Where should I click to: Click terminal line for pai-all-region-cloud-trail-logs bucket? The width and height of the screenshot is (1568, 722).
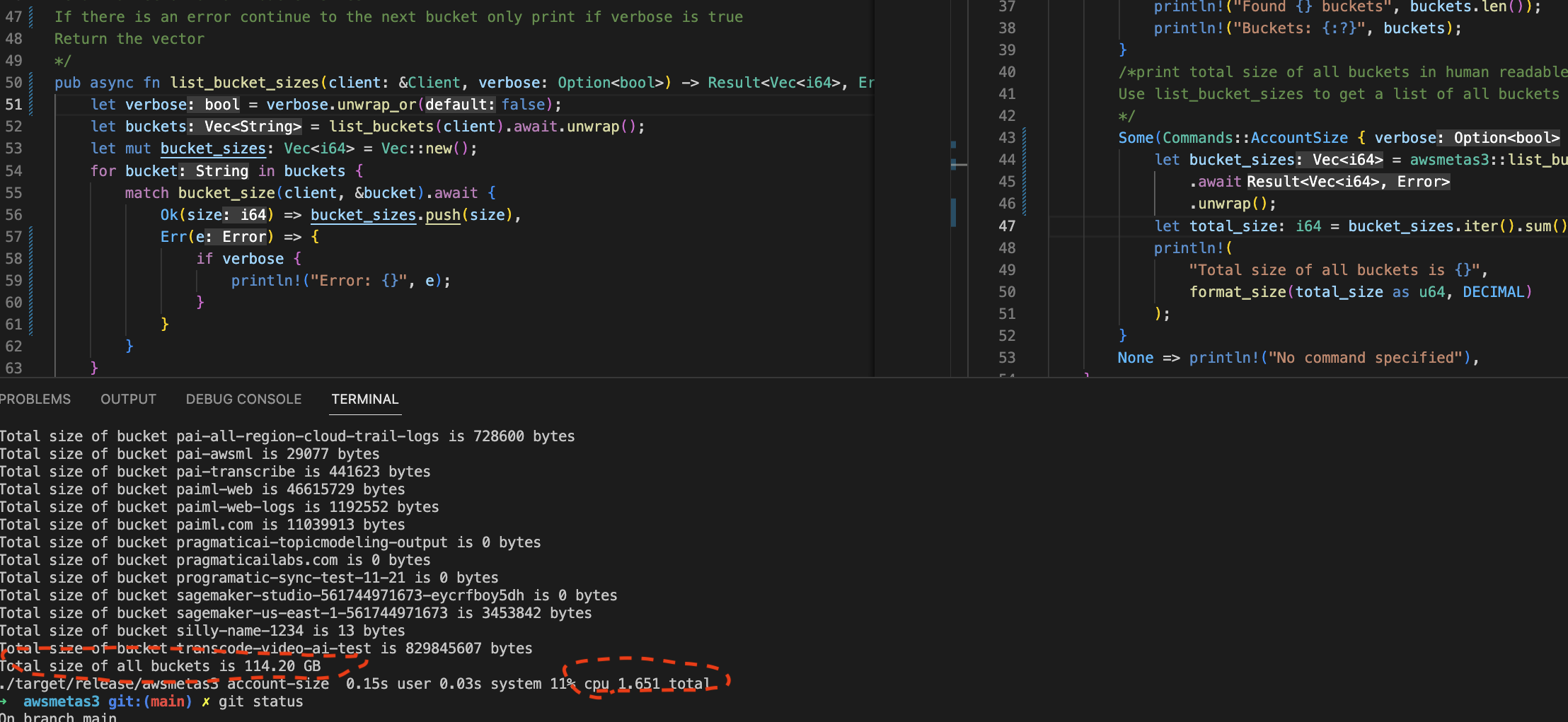[287, 436]
